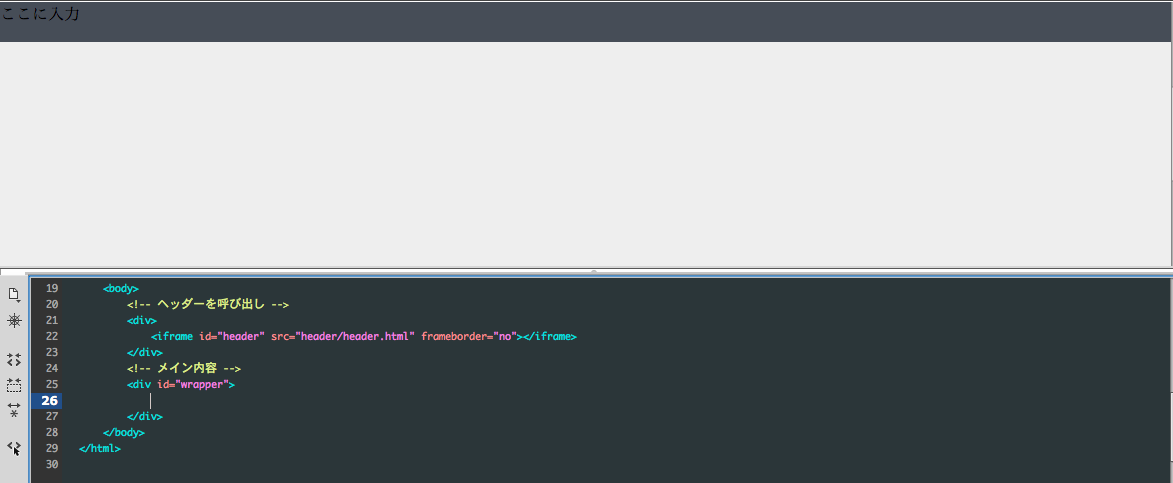1173x483 pixels.
Task: Click the Select Parent Tag icon
Action: [x=14, y=448]
